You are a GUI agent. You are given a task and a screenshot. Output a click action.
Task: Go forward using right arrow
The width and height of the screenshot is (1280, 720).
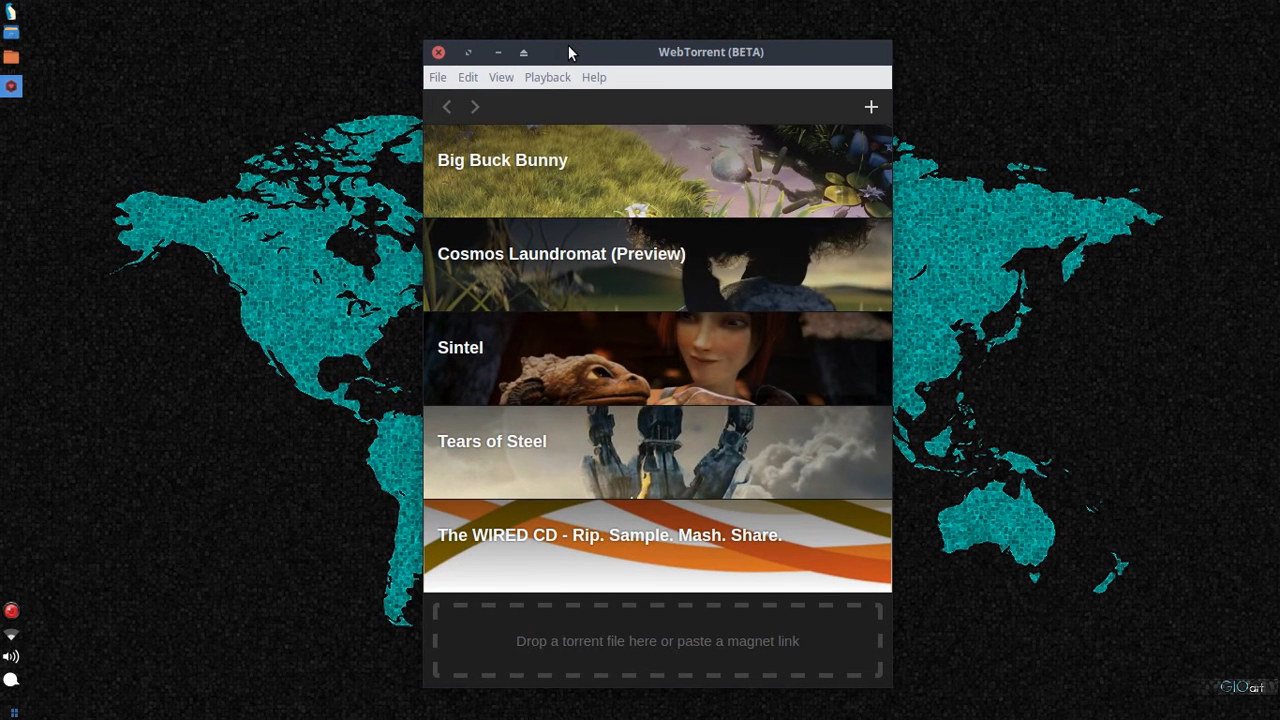click(x=475, y=107)
